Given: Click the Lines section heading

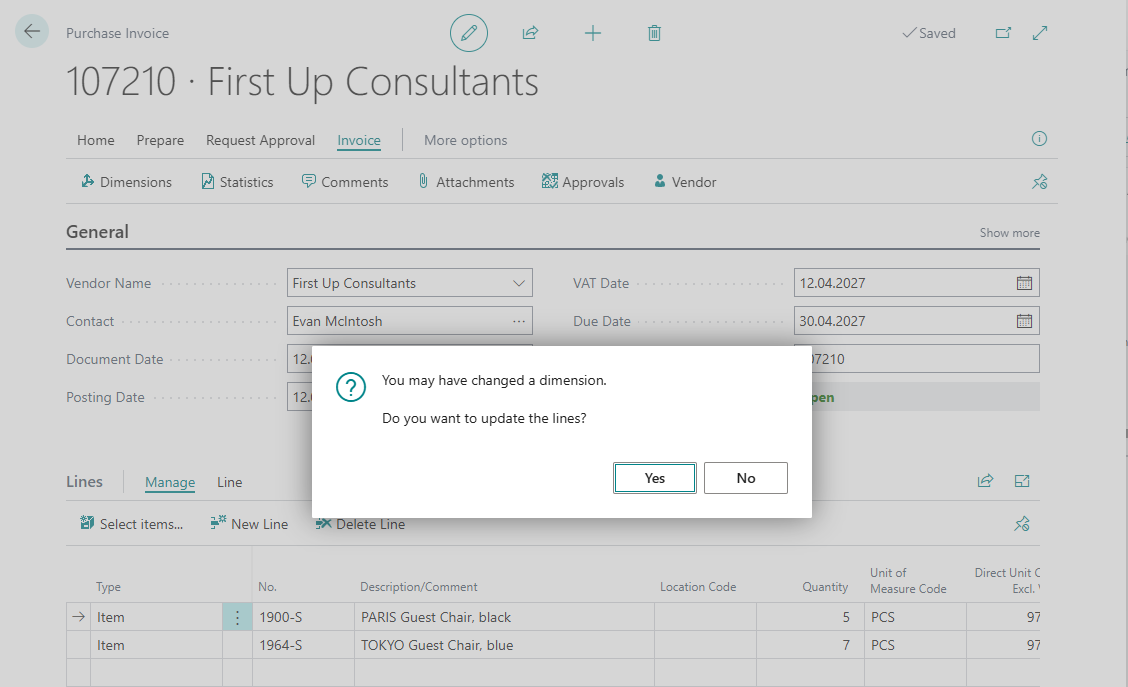Looking at the screenshot, I should click(84, 481).
